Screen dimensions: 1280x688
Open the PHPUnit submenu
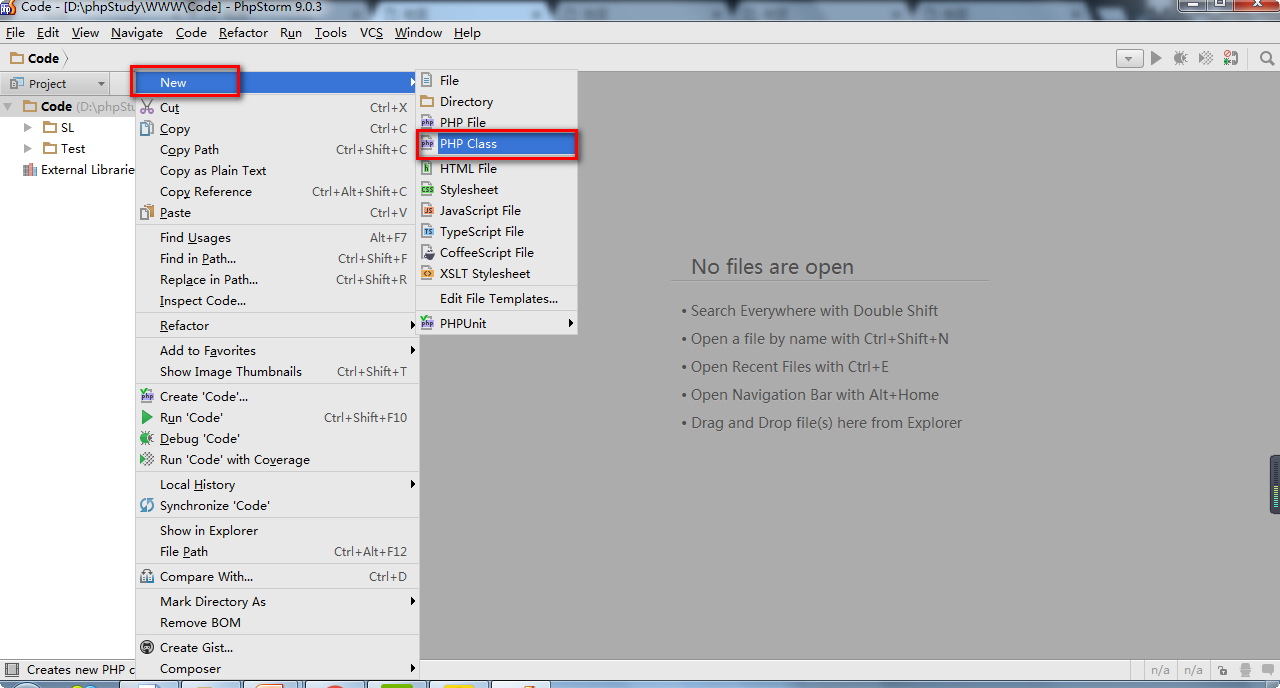497,323
